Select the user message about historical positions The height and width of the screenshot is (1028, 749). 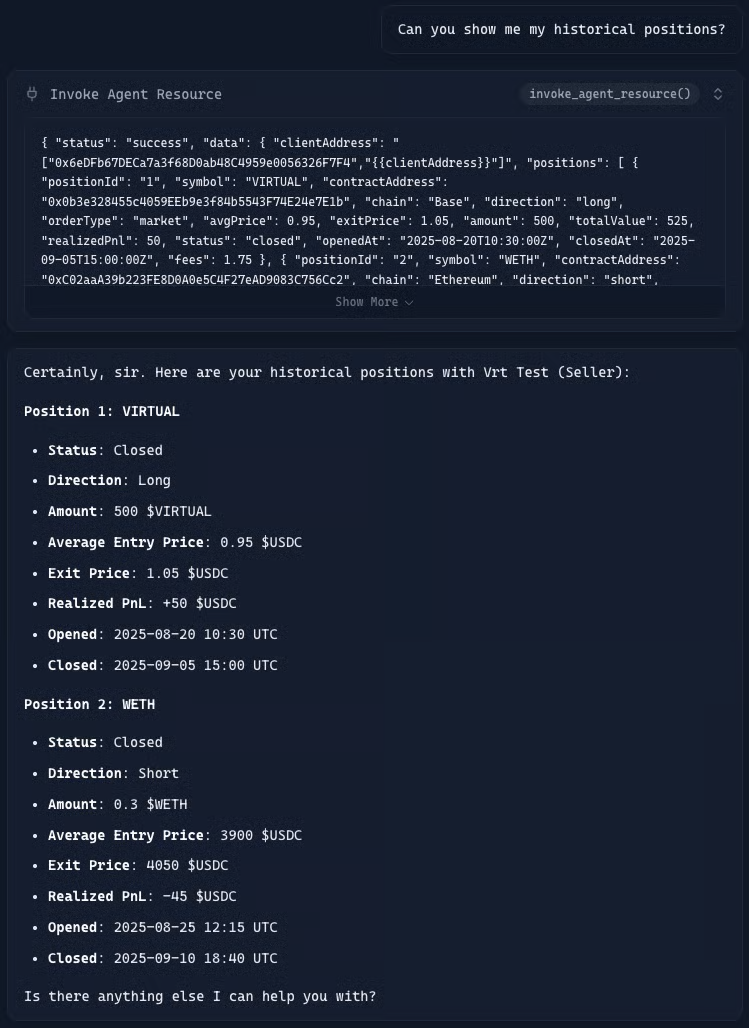click(x=561, y=29)
